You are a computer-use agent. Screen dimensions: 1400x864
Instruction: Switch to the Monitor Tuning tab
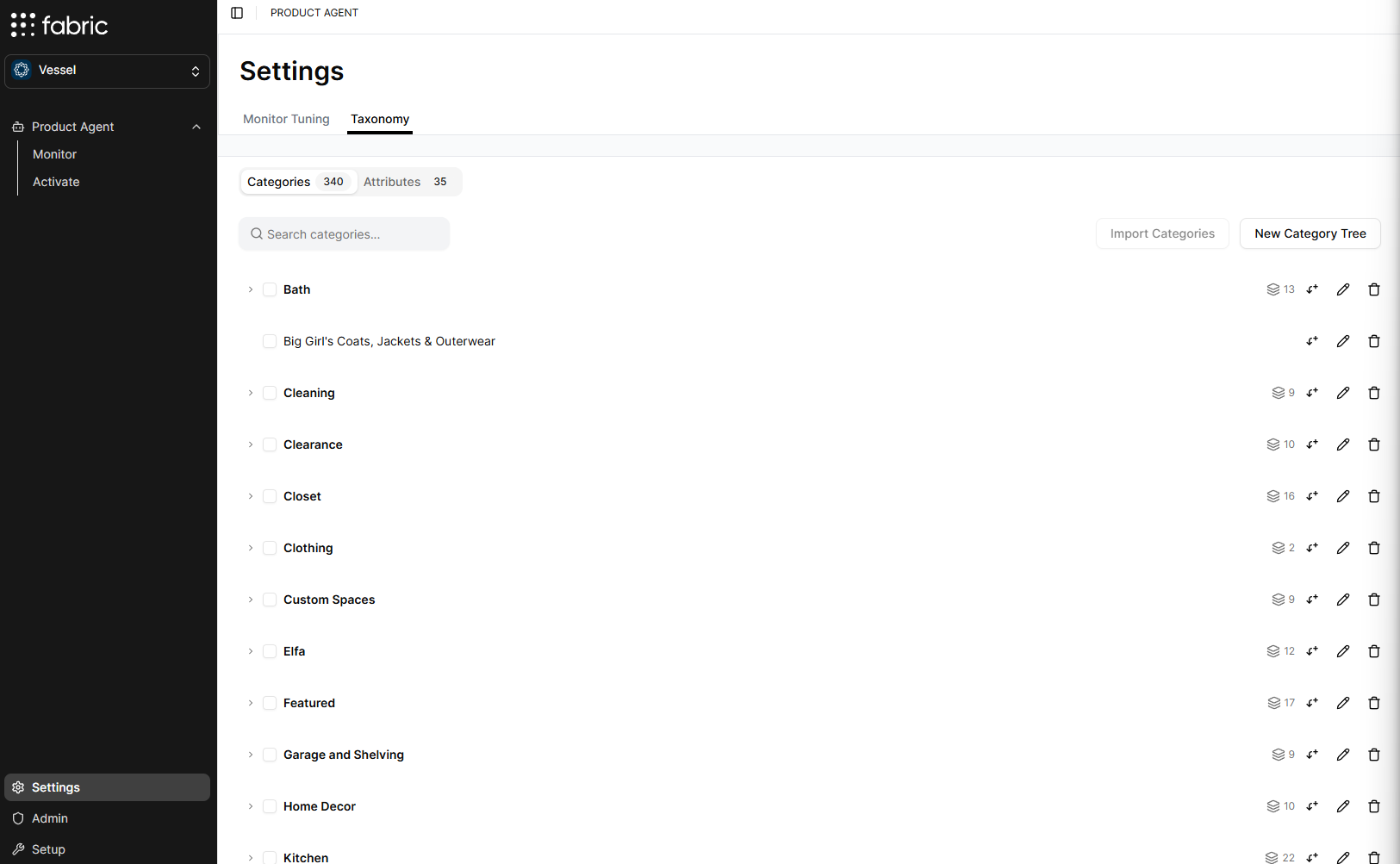click(x=286, y=119)
